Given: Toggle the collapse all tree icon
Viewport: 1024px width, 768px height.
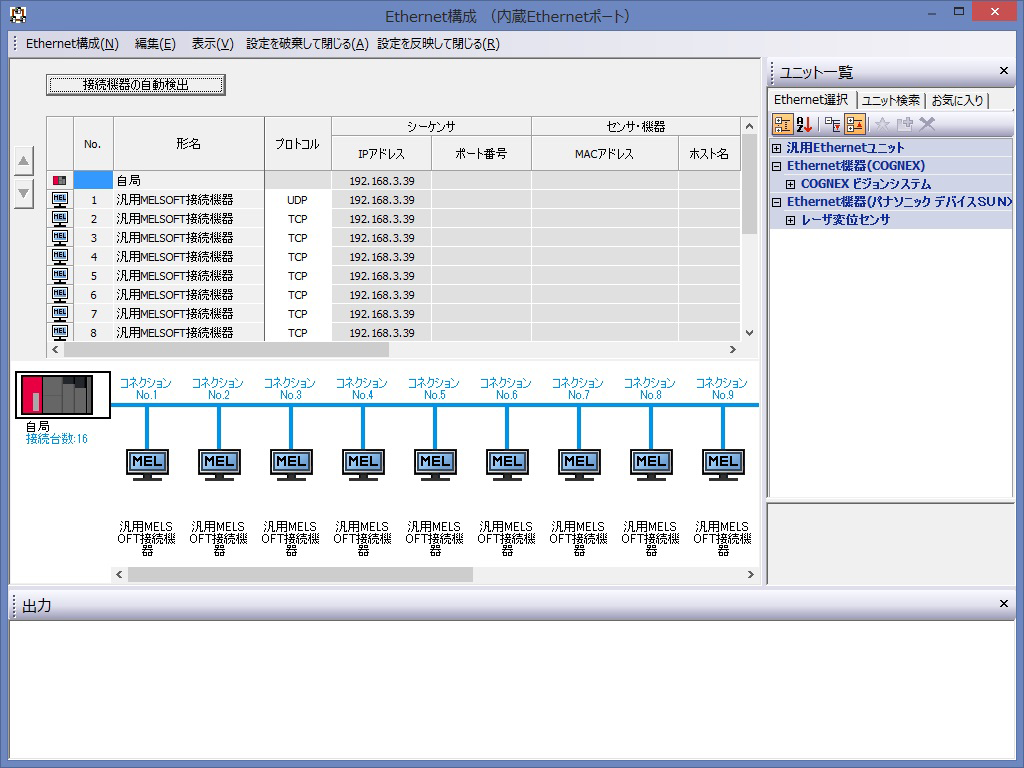Looking at the screenshot, I should [x=855, y=124].
